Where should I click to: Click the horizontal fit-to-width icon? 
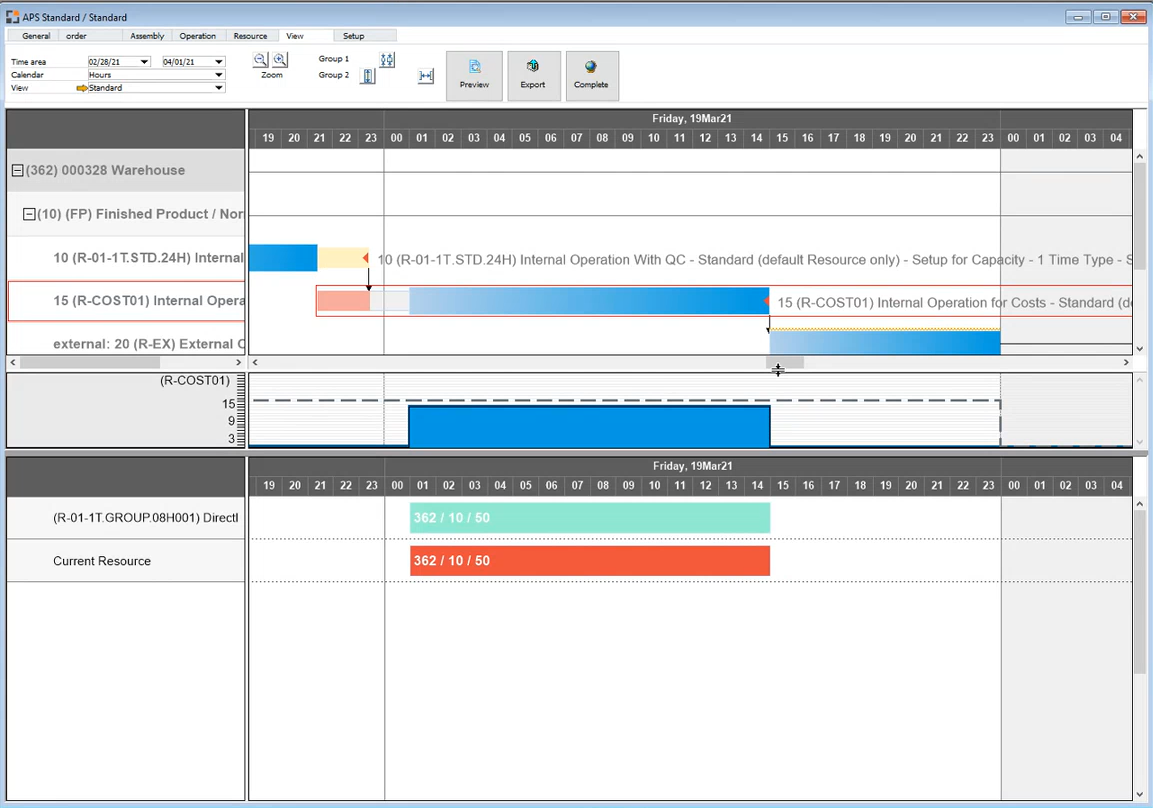[x=425, y=76]
